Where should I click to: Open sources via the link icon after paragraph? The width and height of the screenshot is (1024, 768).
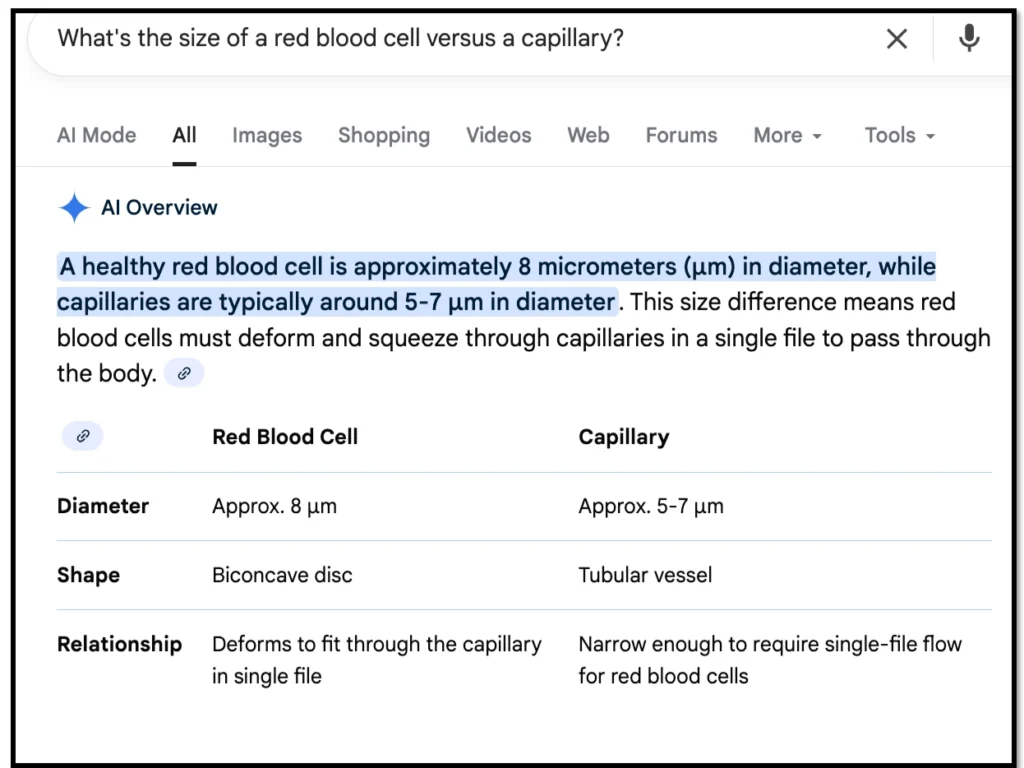(184, 372)
